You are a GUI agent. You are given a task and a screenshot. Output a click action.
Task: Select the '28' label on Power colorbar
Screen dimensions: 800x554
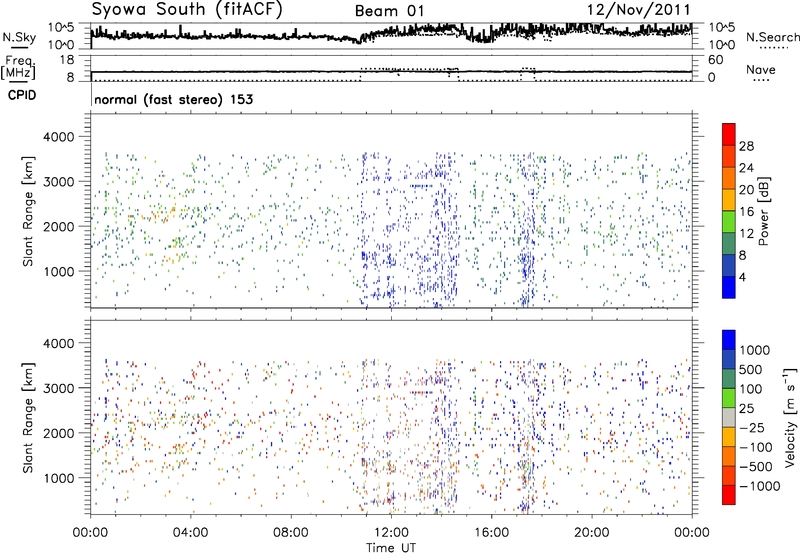746,146
